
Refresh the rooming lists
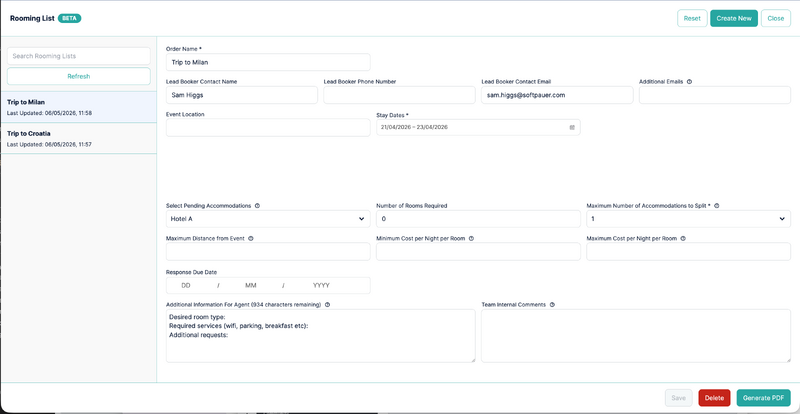coord(79,76)
